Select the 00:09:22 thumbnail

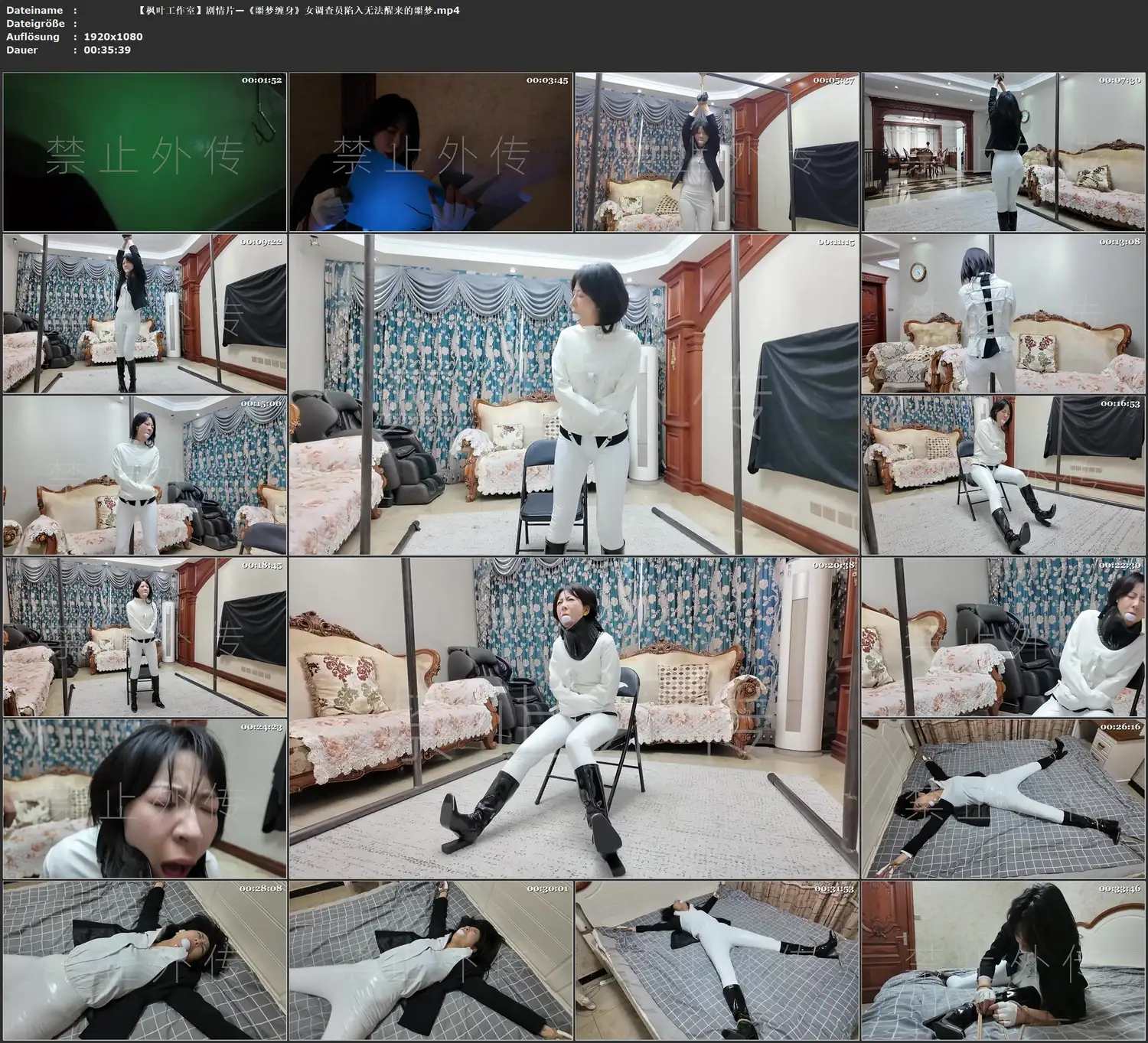point(145,314)
